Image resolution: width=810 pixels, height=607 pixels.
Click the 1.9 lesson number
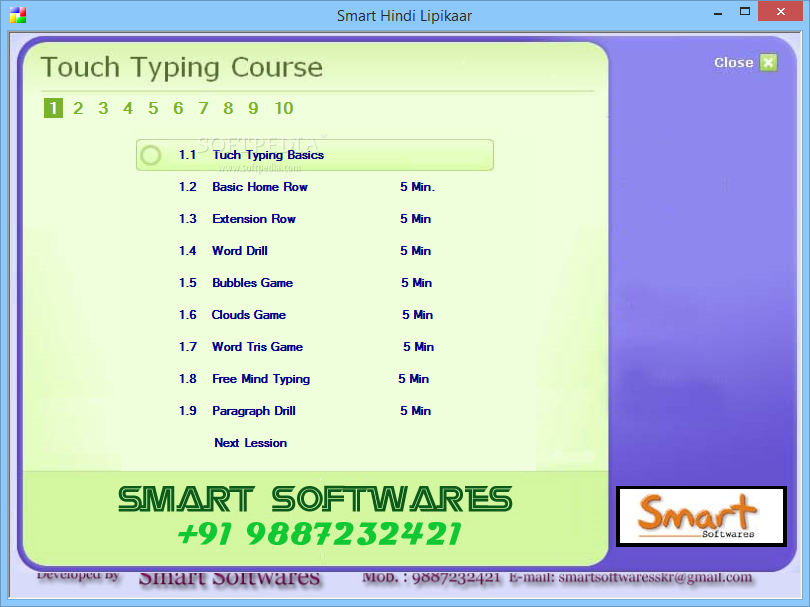[x=188, y=411]
